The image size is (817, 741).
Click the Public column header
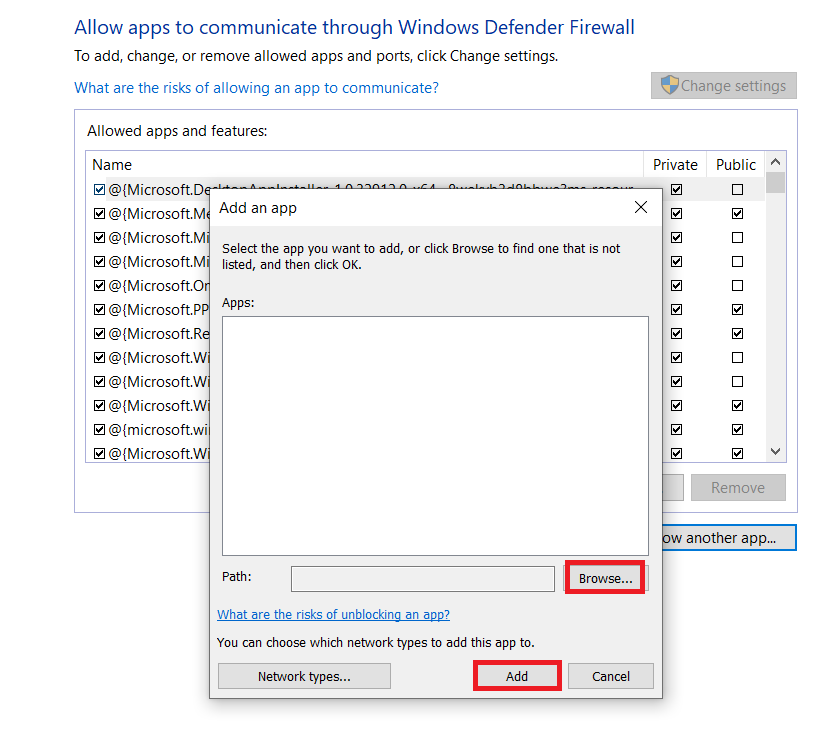click(x=736, y=164)
